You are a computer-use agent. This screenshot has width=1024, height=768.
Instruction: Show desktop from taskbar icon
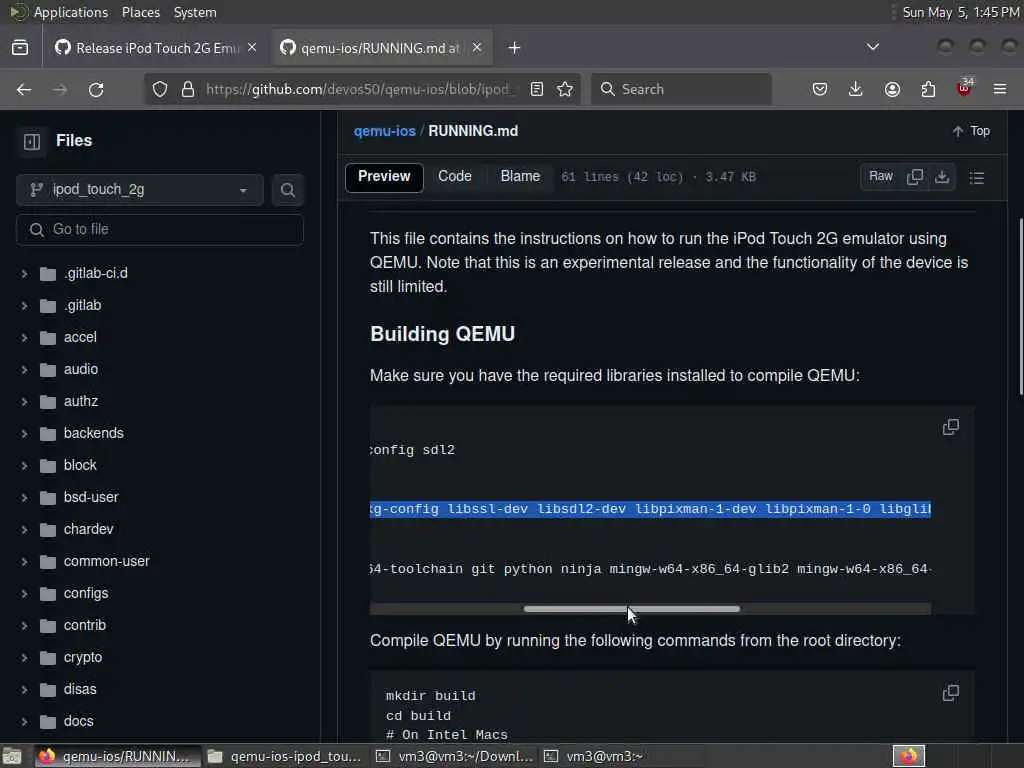point(12,757)
